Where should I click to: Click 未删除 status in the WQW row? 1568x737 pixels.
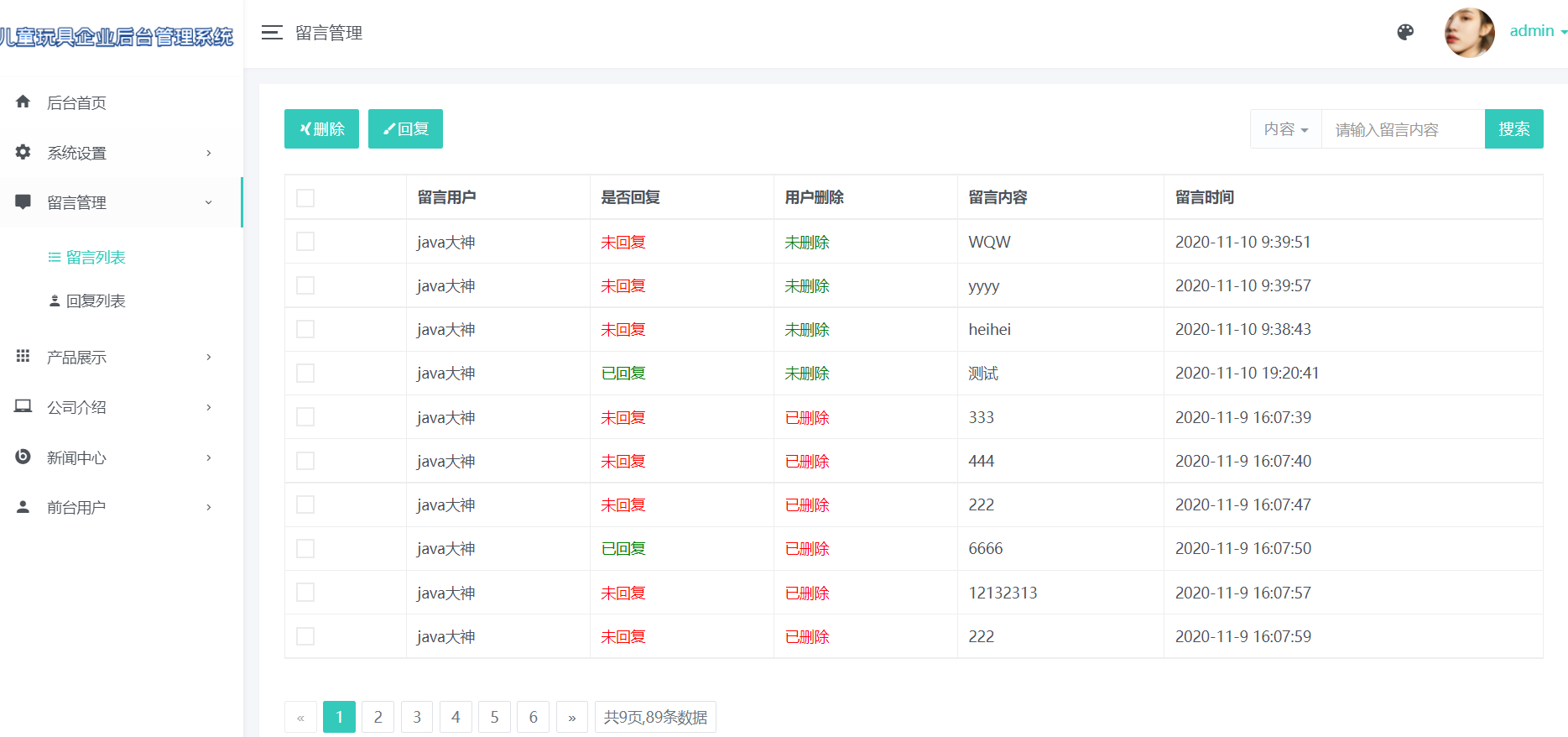pyautogui.click(x=807, y=243)
